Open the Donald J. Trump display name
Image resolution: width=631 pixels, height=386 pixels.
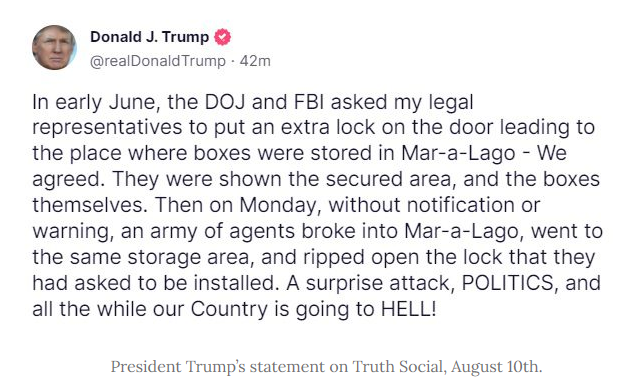coord(149,37)
